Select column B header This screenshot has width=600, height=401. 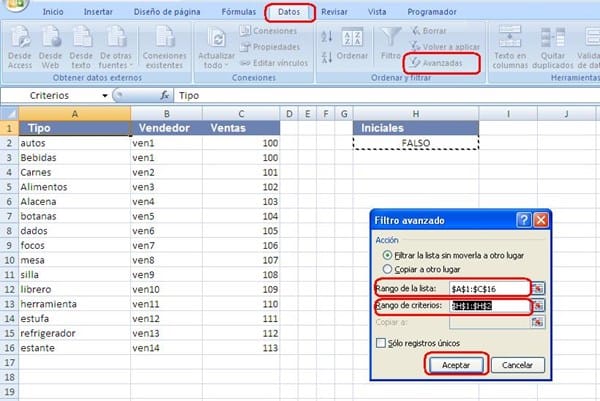(166, 114)
